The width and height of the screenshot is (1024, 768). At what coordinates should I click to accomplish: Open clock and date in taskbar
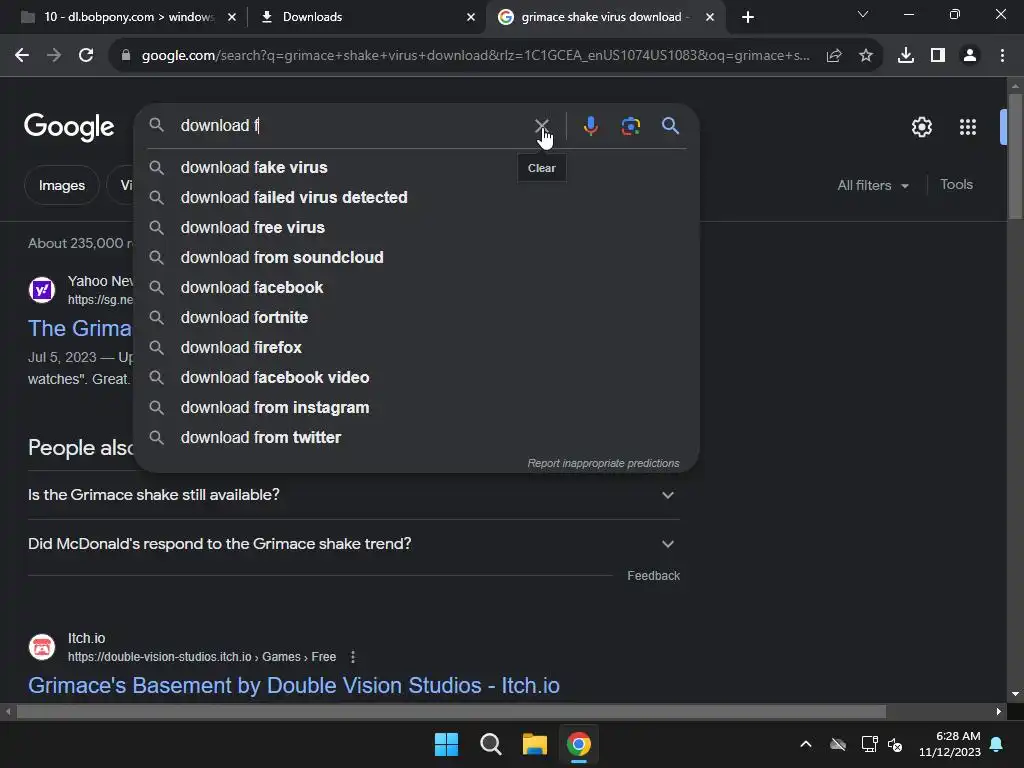pyautogui.click(x=950, y=744)
